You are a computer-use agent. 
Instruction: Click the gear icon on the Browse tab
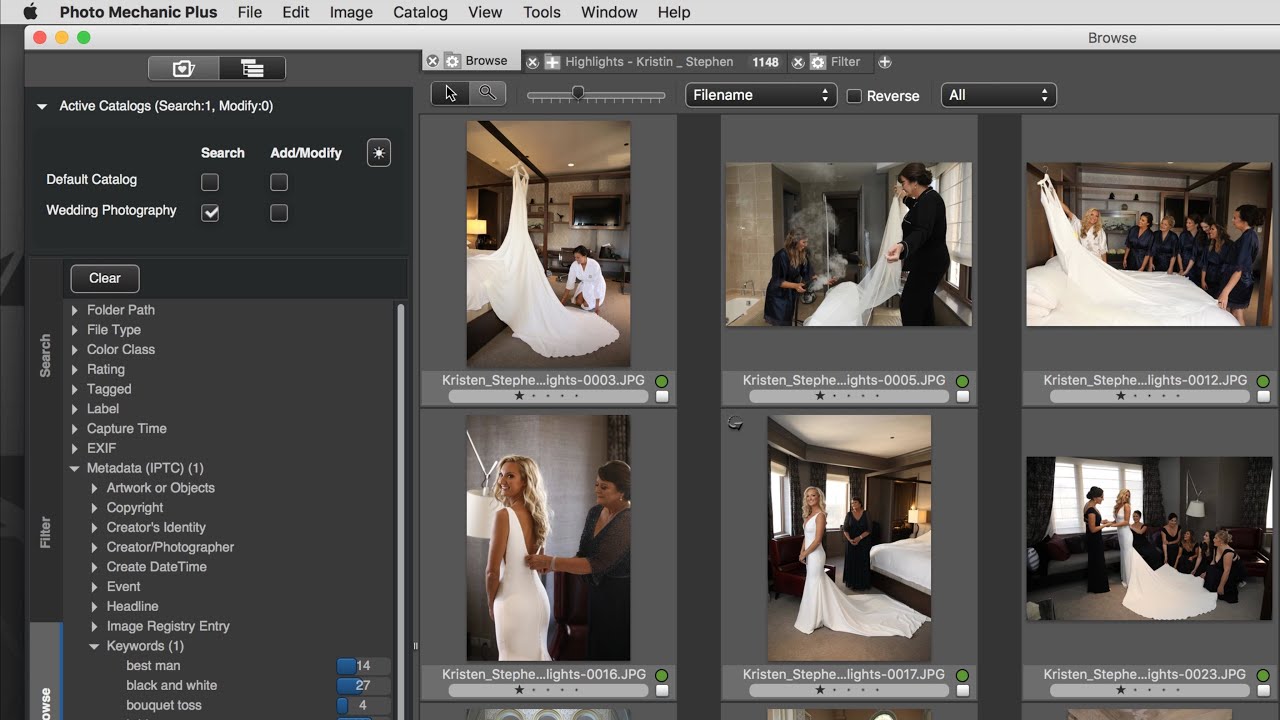(453, 60)
